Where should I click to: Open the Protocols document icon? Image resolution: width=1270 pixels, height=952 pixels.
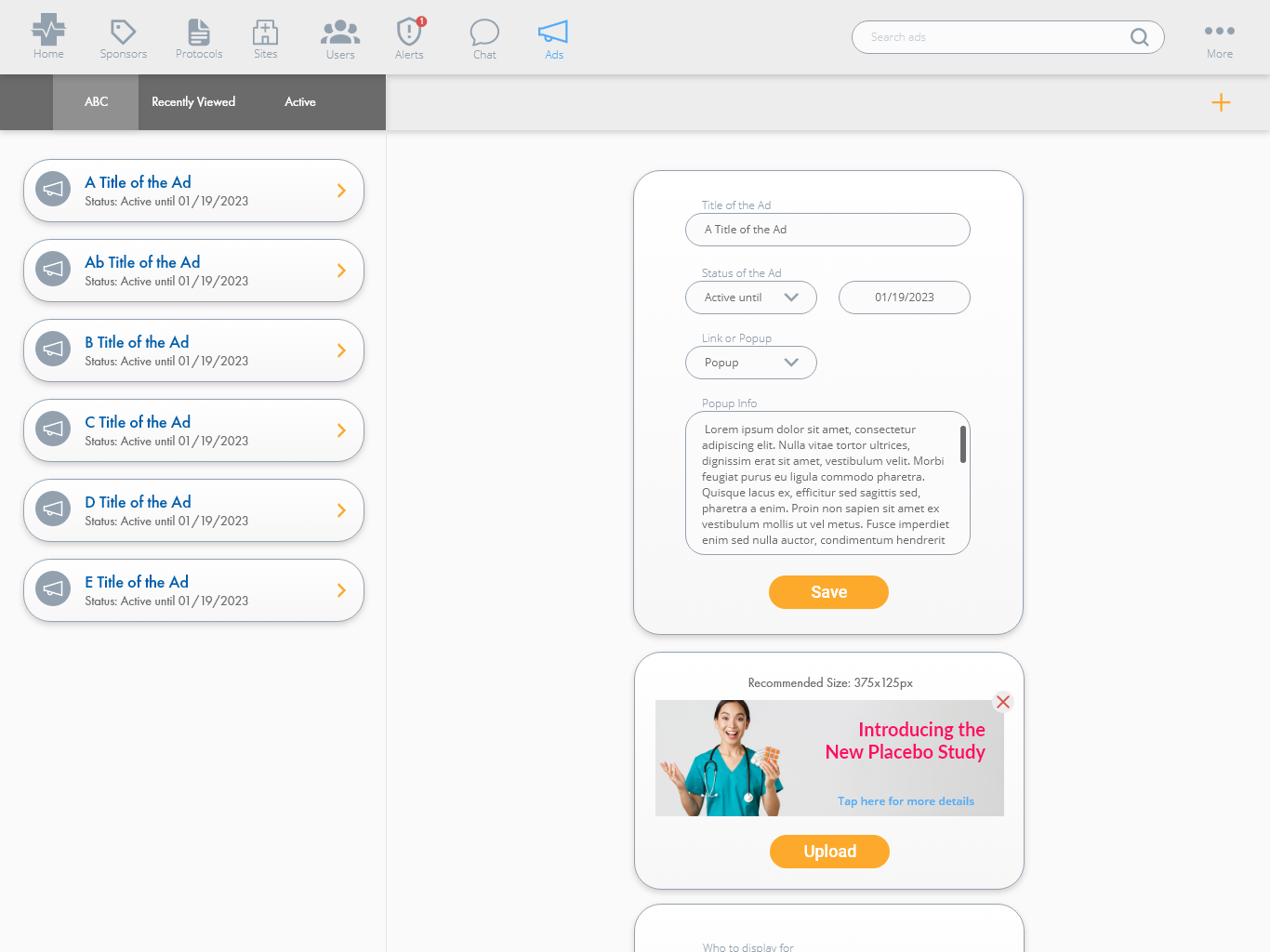pyautogui.click(x=199, y=32)
